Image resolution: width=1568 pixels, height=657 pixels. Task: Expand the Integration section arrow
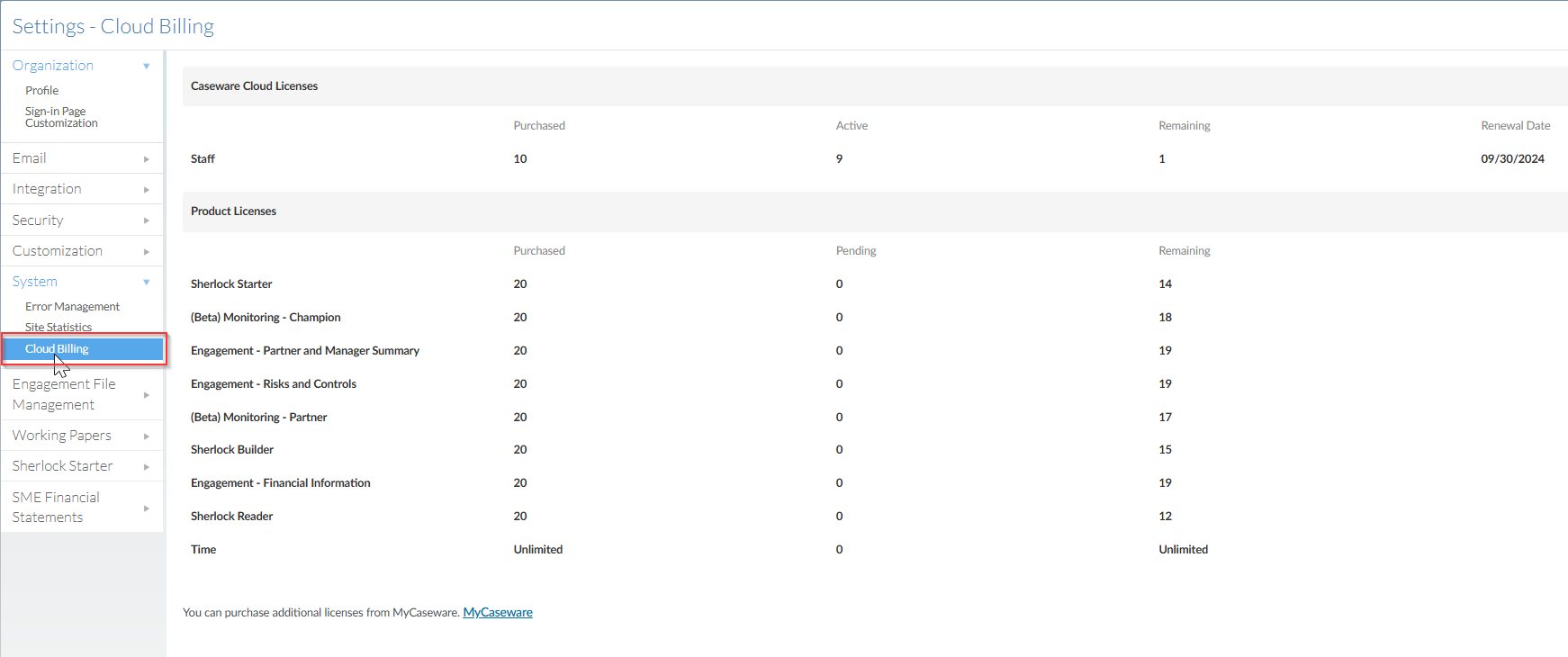pyautogui.click(x=146, y=190)
